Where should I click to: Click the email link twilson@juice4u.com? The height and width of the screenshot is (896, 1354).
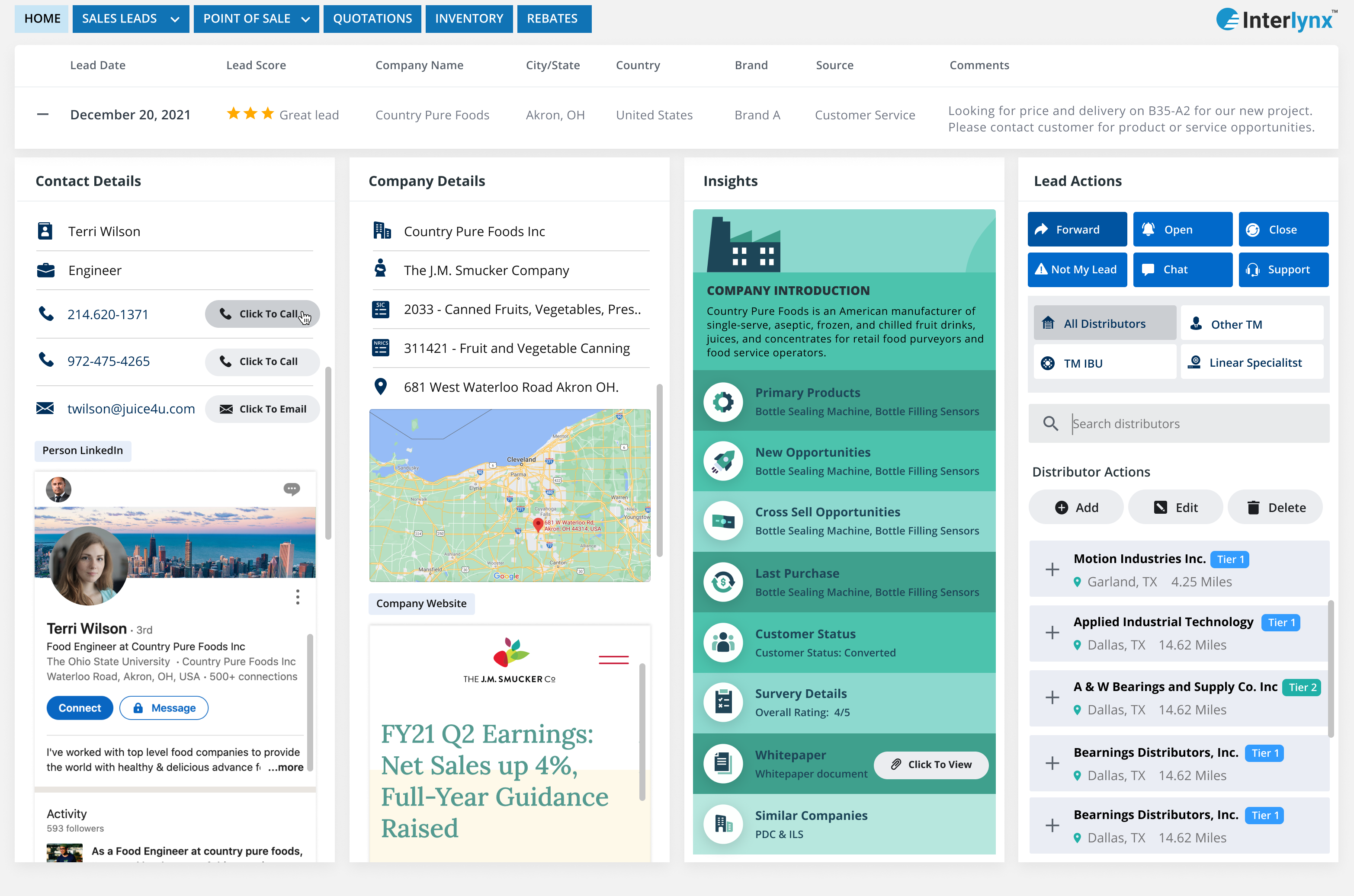(131, 409)
